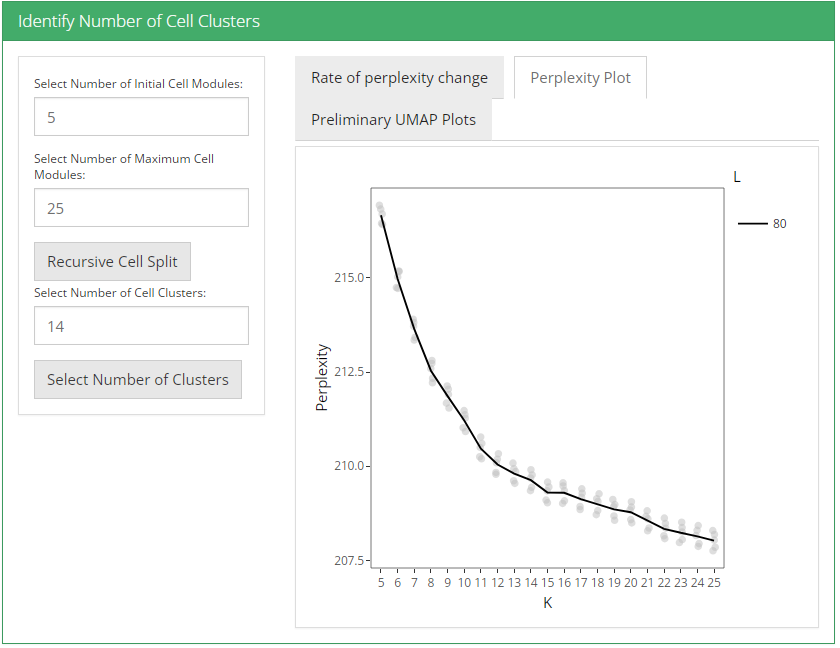Click the legend value label 80
The width and height of the screenshot is (840, 648).
point(780,224)
